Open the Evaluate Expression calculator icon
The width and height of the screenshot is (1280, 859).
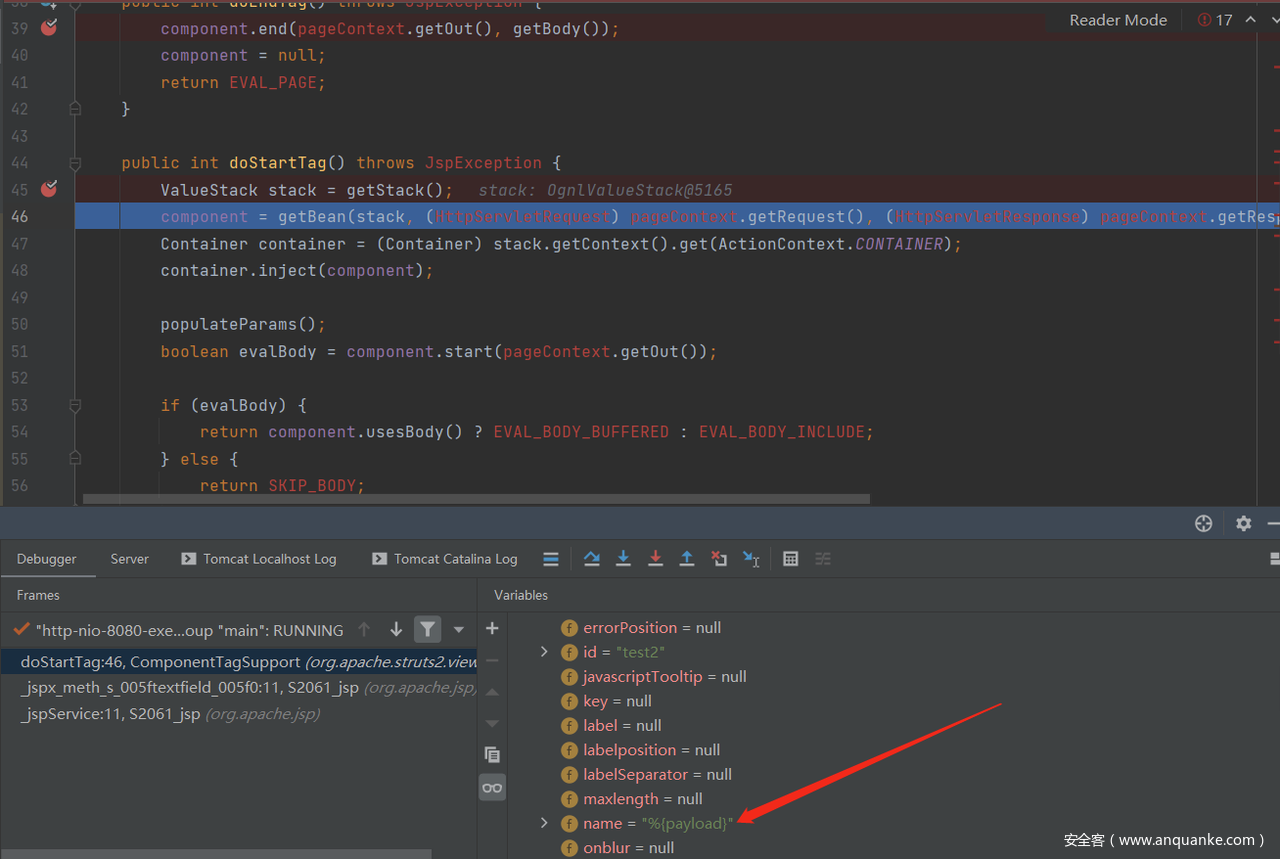[x=790, y=559]
